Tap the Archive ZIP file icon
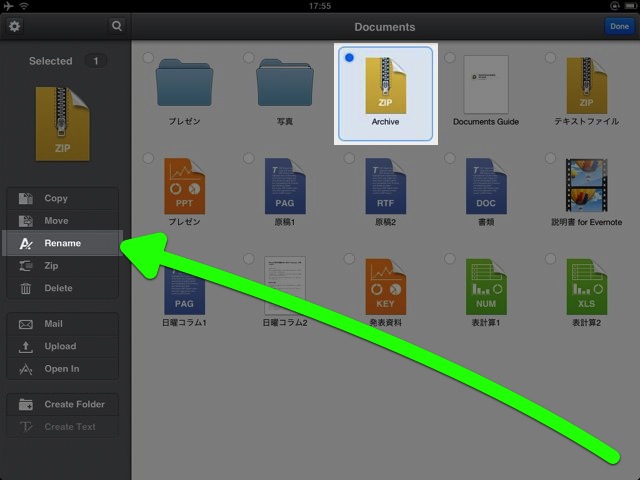This screenshot has width=640, height=480. (x=386, y=85)
